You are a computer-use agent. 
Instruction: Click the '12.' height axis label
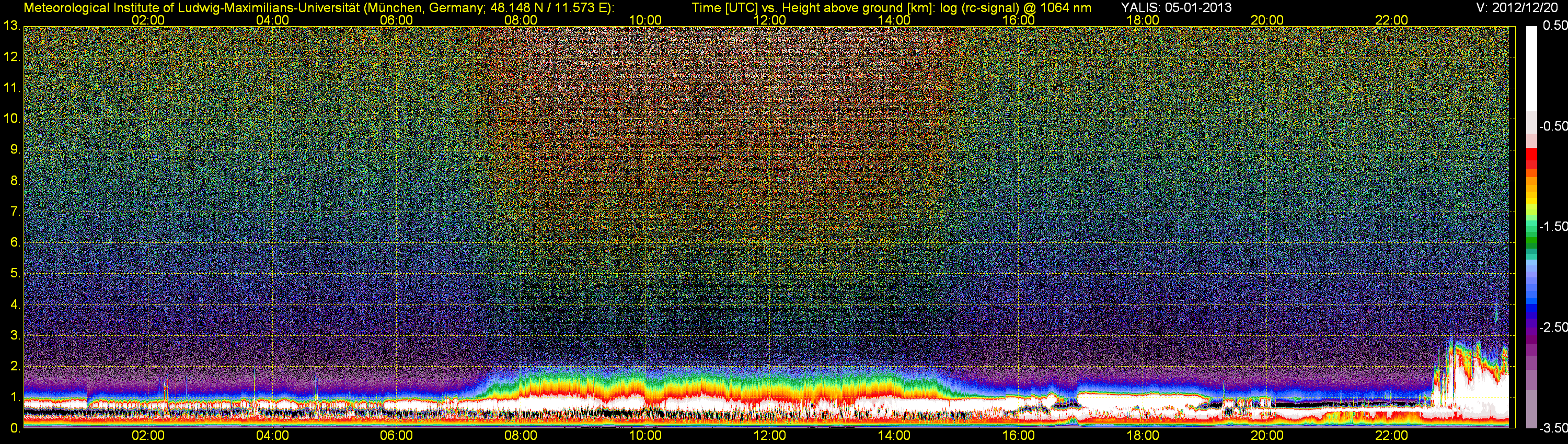coord(11,57)
